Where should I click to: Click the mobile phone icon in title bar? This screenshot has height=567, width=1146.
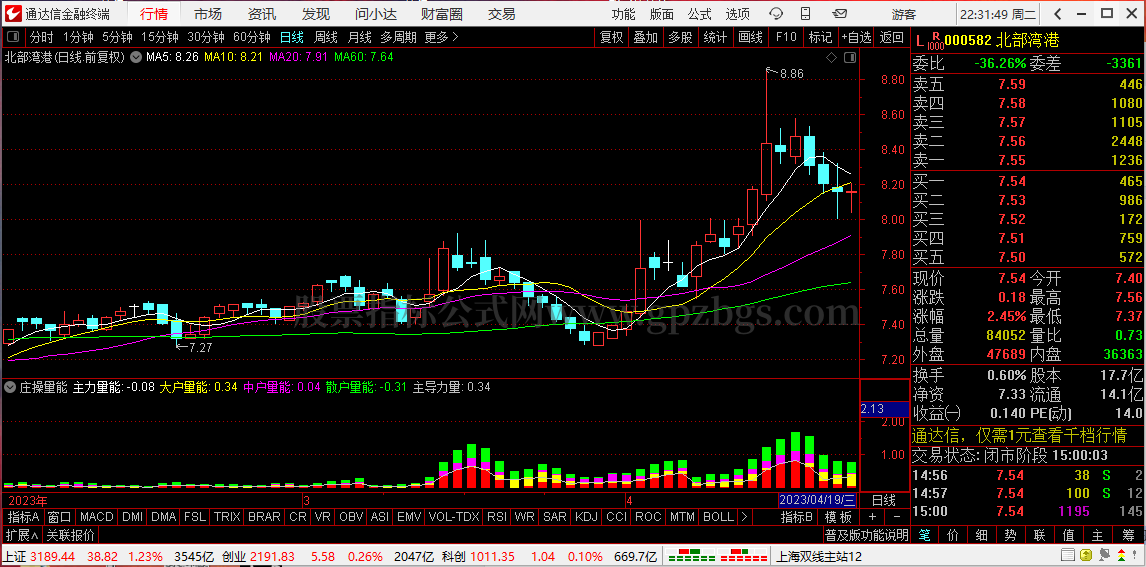pos(805,14)
